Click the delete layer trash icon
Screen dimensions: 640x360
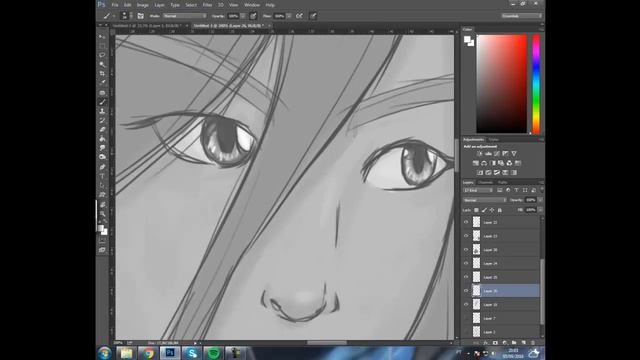coord(533,343)
